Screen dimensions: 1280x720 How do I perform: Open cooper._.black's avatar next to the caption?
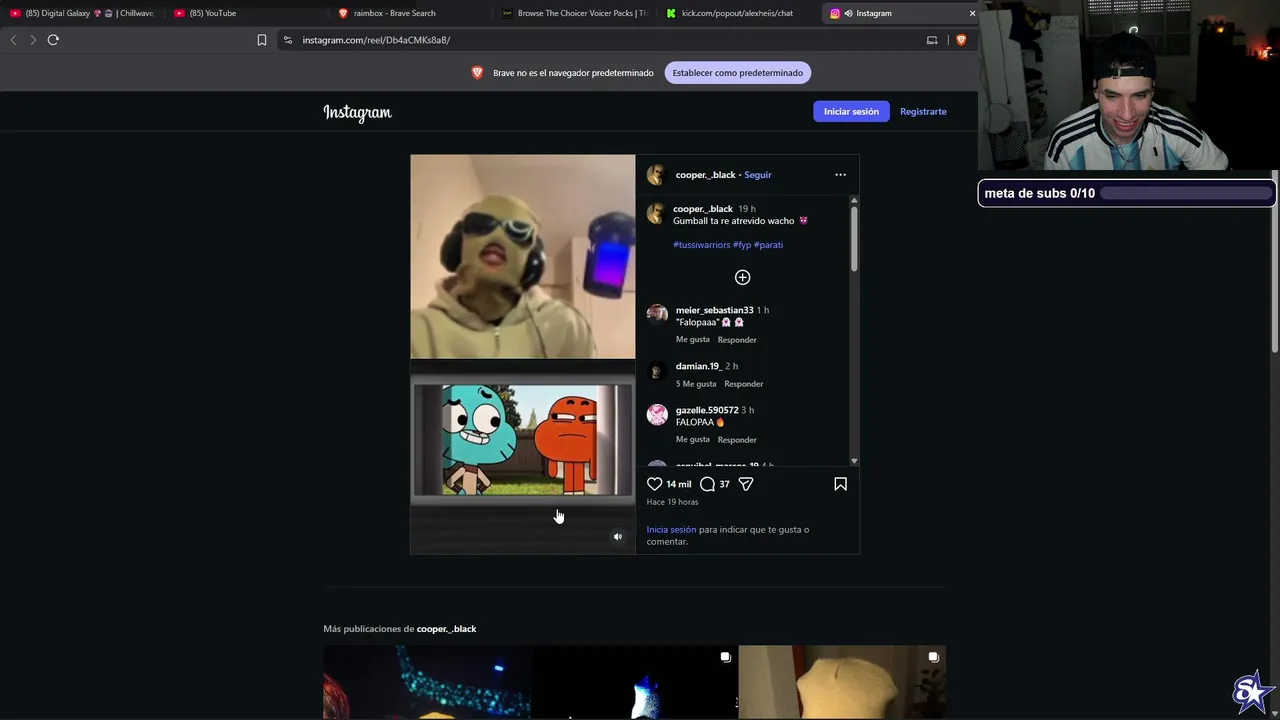656,213
